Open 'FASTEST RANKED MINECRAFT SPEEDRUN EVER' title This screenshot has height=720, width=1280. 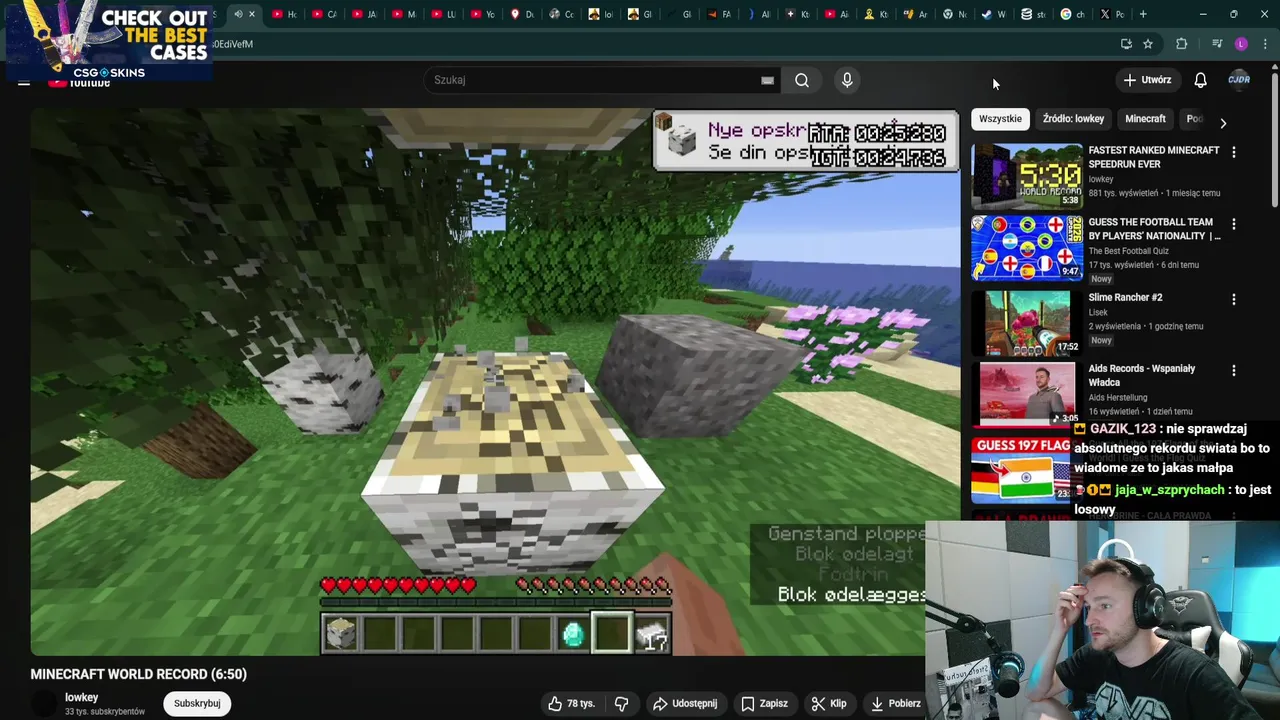pos(1153,157)
